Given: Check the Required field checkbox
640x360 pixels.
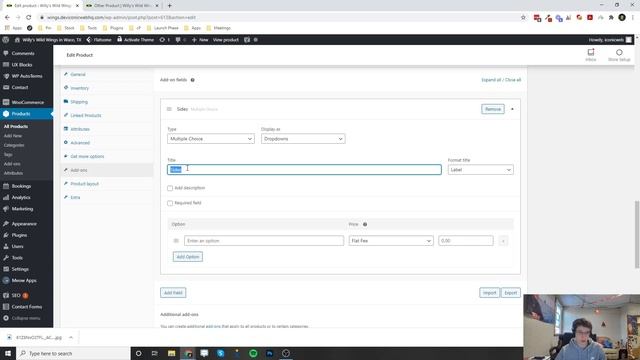Looking at the screenshot, I should pos(170,203).
